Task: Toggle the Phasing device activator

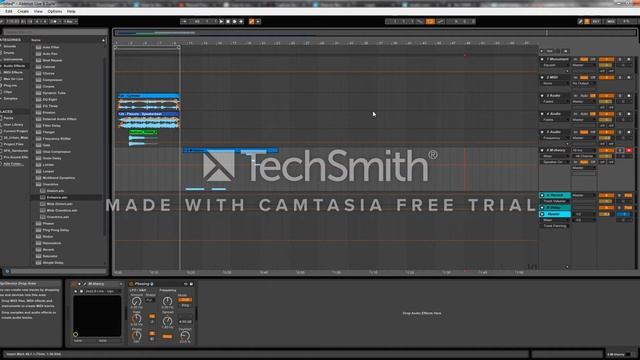Action: 131,284
